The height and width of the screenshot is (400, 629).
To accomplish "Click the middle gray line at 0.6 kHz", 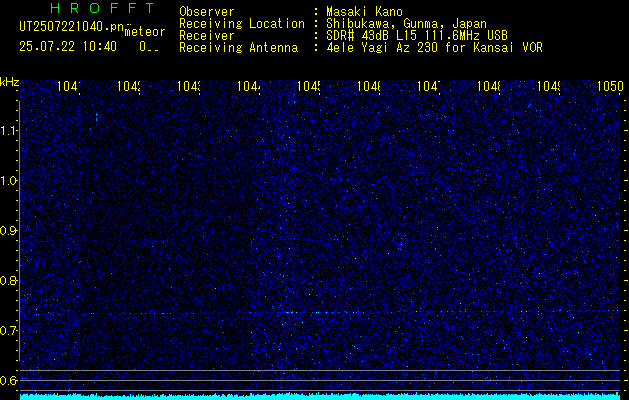I will click(320, 380).
